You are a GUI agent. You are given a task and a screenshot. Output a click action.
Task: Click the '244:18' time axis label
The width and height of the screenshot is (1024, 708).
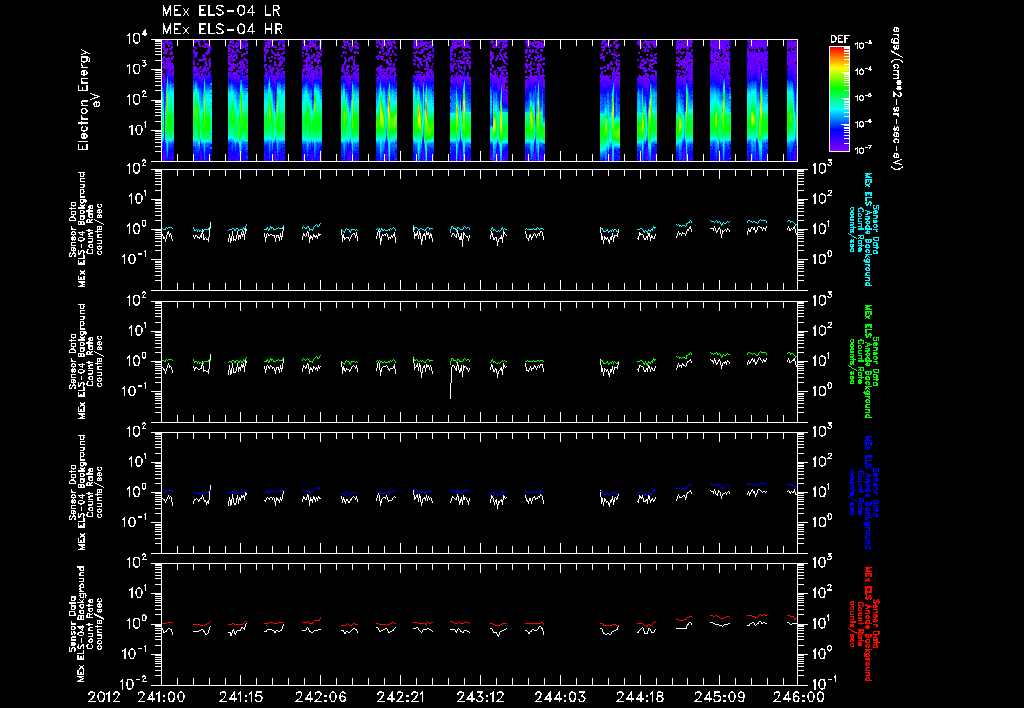[x=639, y=697]
